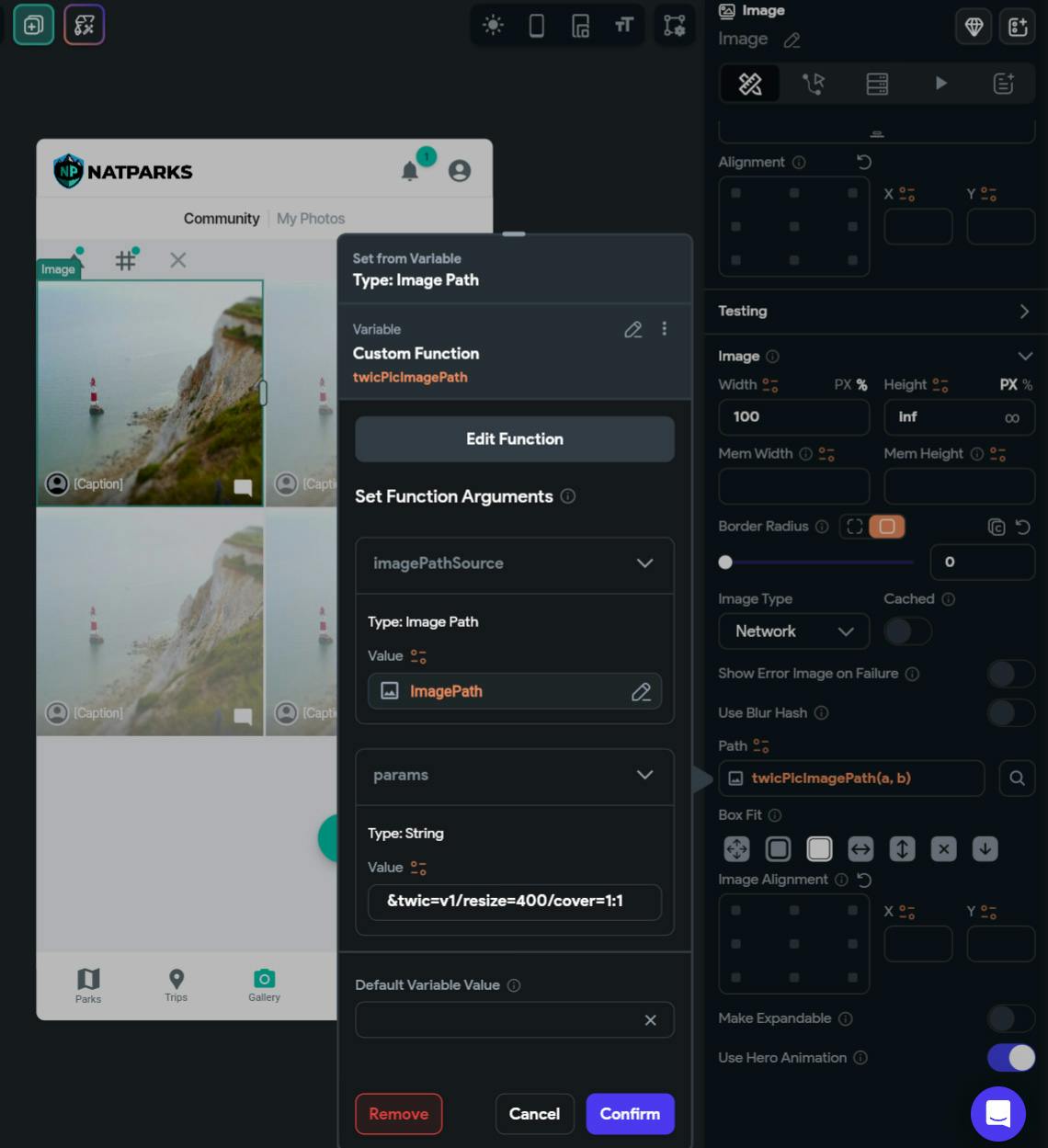Toggle light/dark mode sun icon
Screen dimensions: 1048x1148
pyautogui.click(x=493, y=25)
